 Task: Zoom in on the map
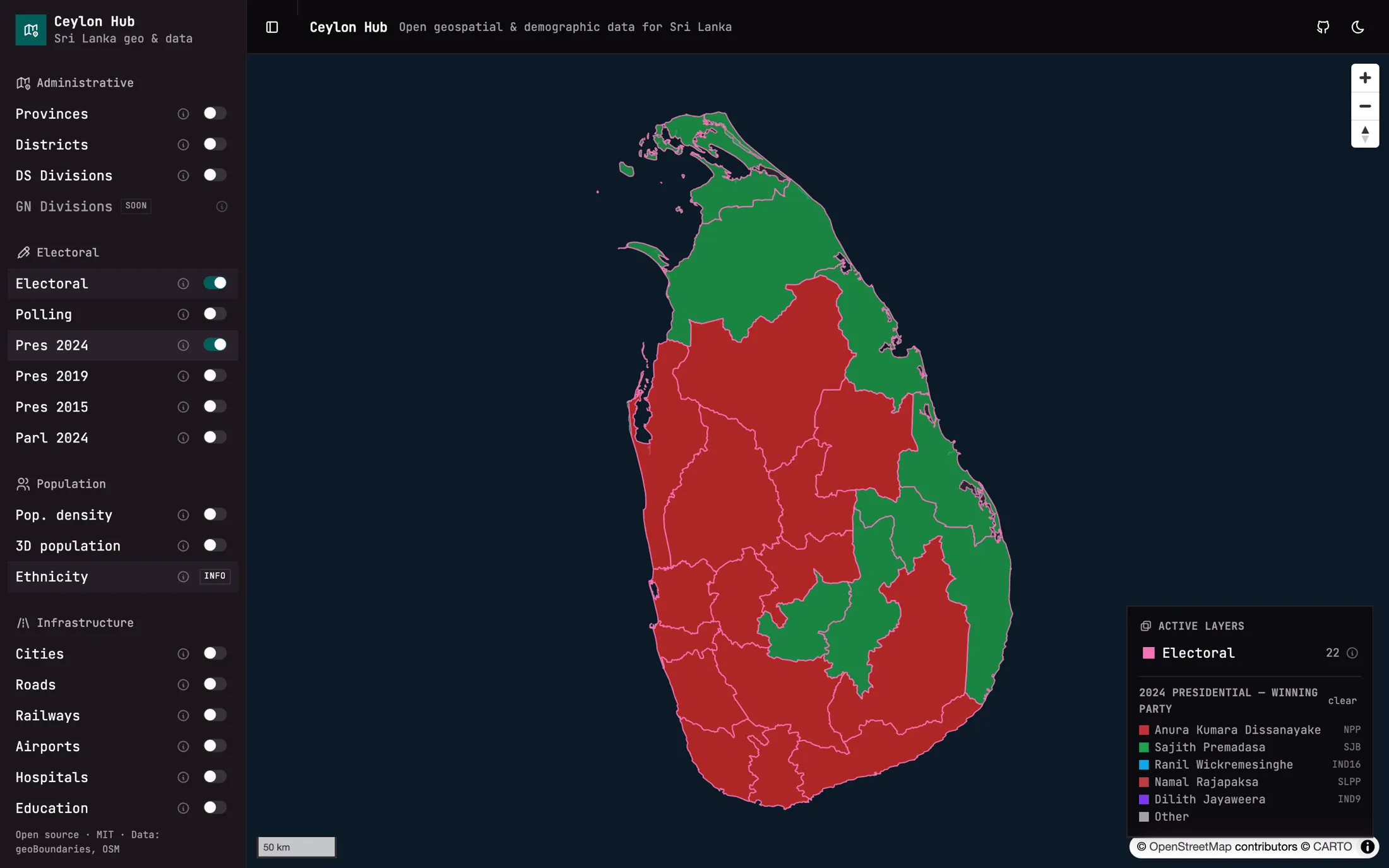point(1365,78)
